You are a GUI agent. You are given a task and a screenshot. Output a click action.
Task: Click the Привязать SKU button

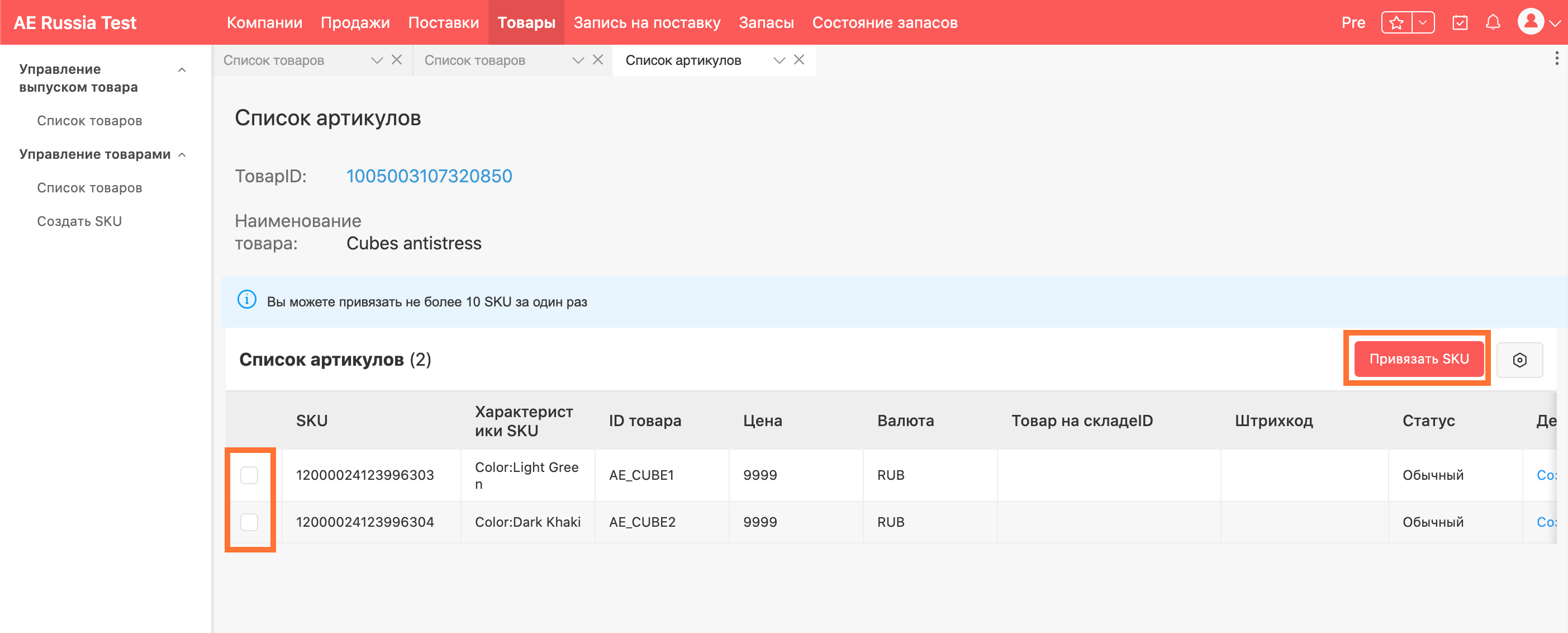coord(1418,359)
